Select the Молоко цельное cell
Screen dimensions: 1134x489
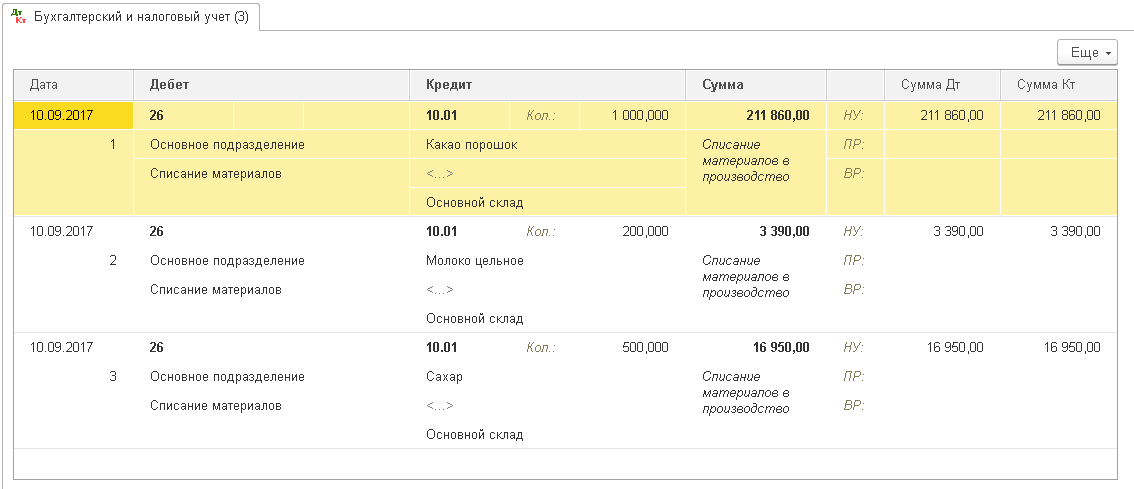click(547, 260)
